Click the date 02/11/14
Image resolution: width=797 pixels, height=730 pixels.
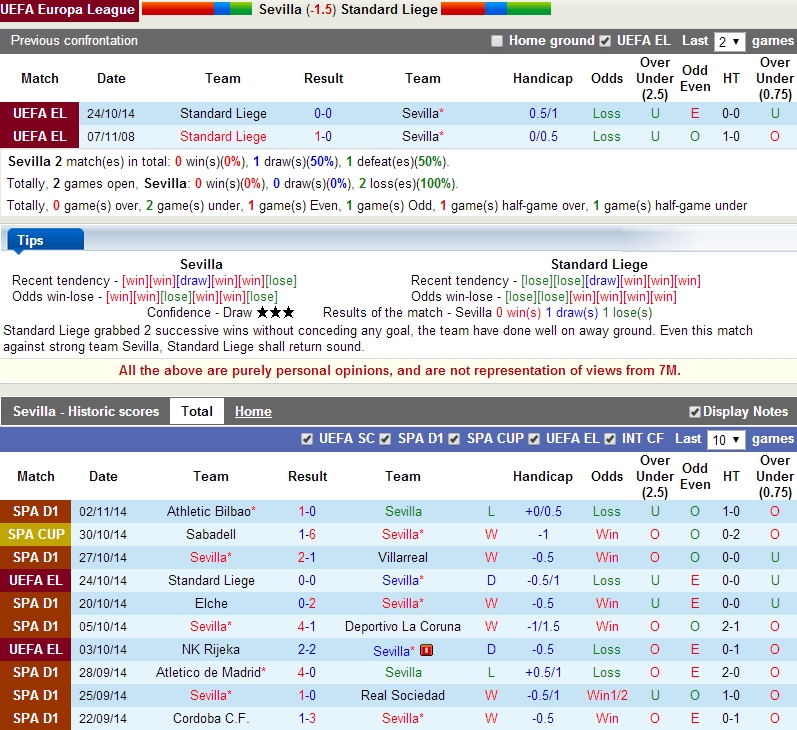pos(103,511)
